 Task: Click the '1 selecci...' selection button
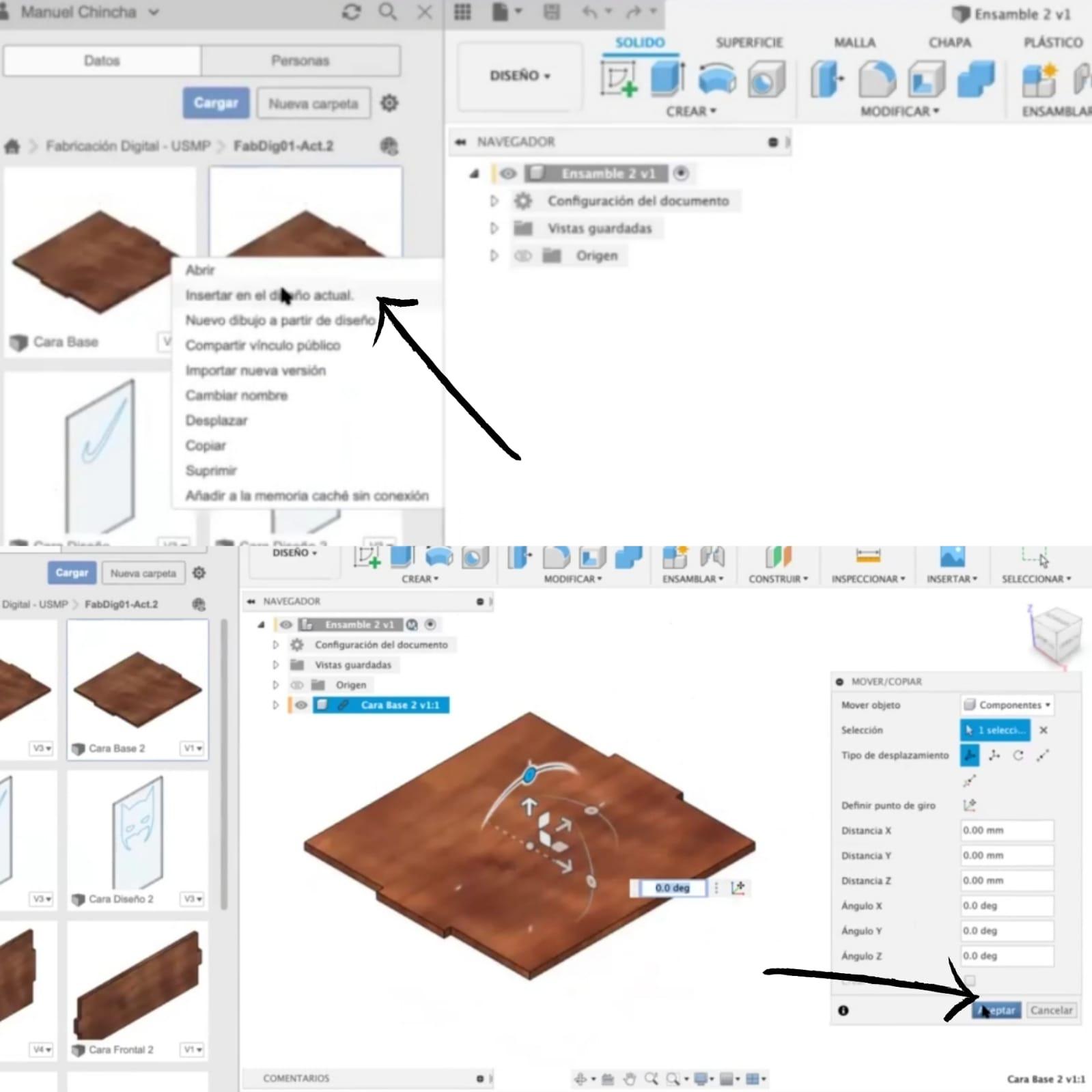(x=995, y=730)
